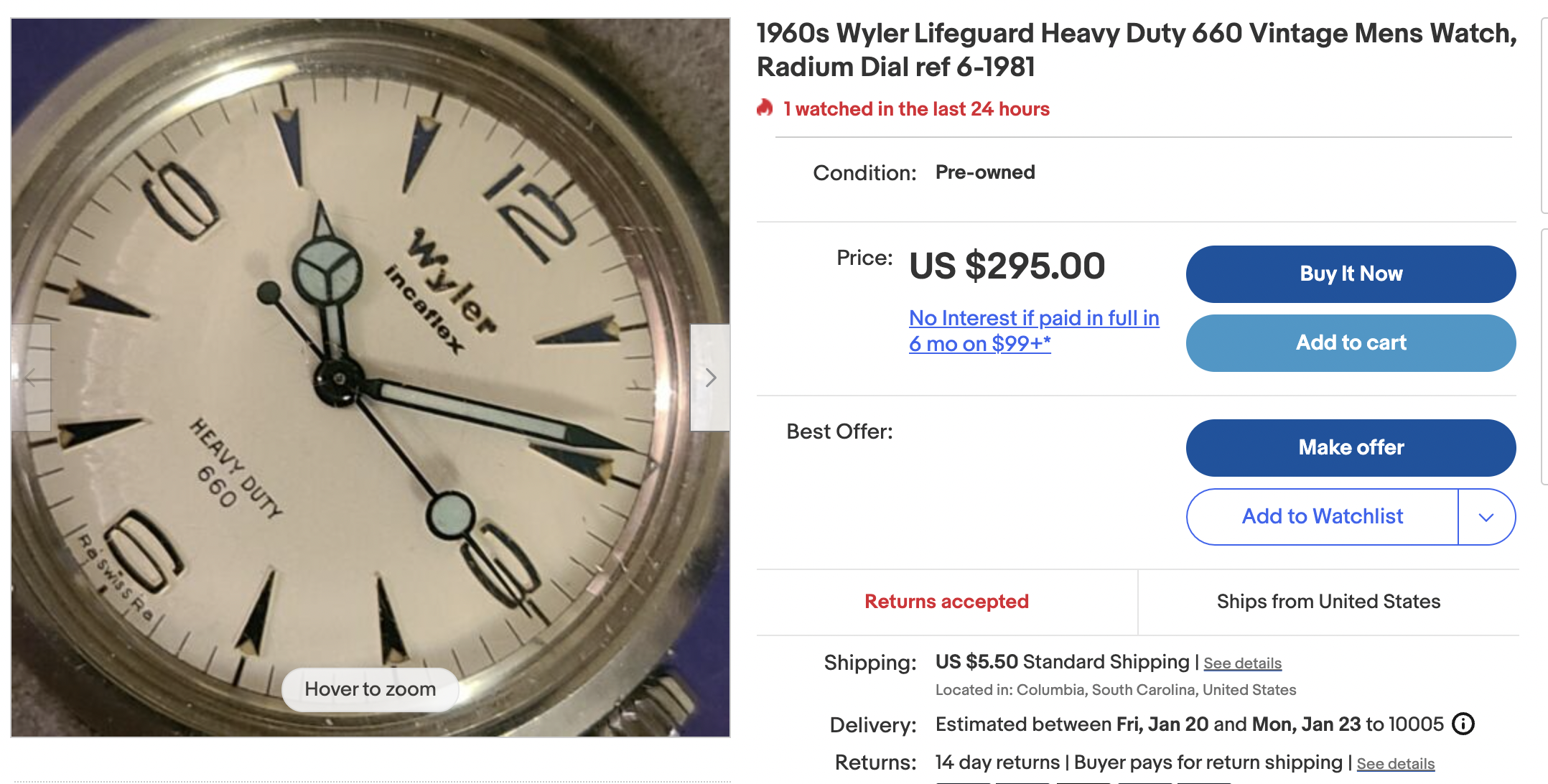Click the Make offer button
Viewport: 1548px width, 784px height.
pos(1351,448)
